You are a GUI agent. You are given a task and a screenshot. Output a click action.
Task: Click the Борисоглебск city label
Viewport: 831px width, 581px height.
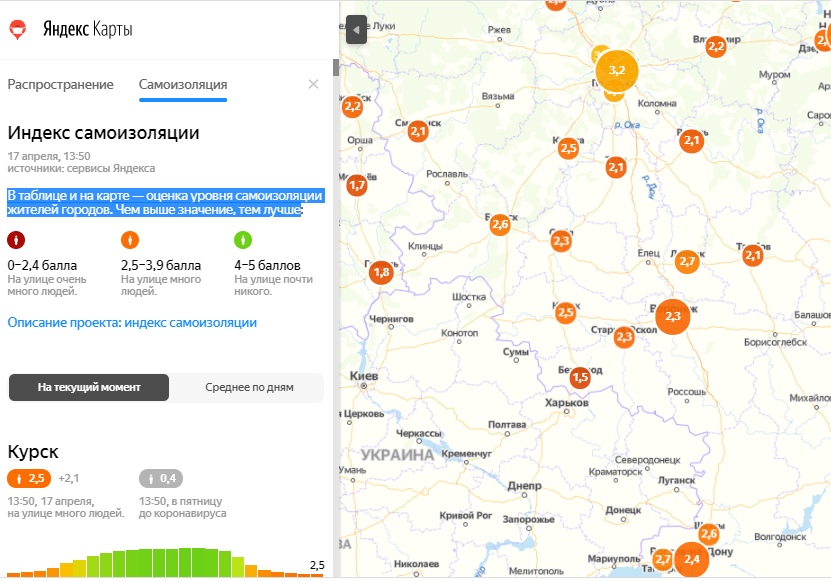[775, 342]
